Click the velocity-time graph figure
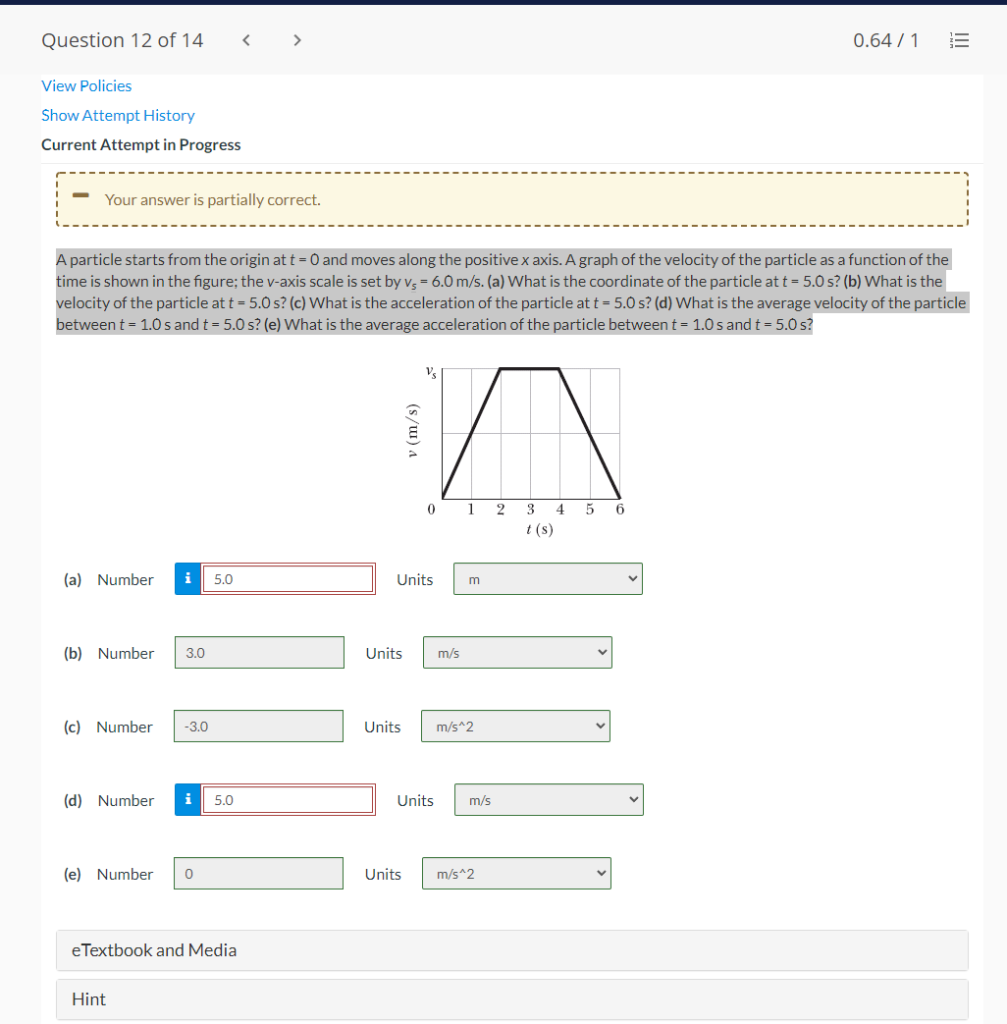Screen dimensions: 1007x1024 pos(516,451)
